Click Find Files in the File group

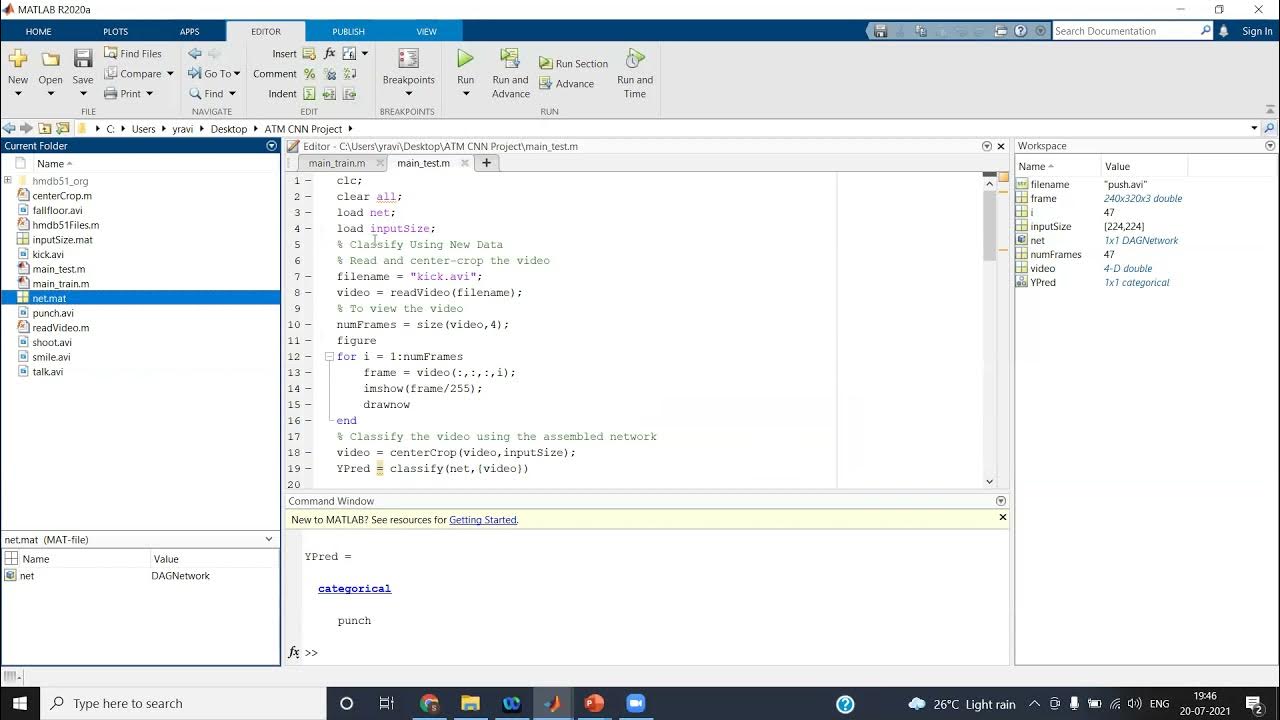[x=132, y=54]
